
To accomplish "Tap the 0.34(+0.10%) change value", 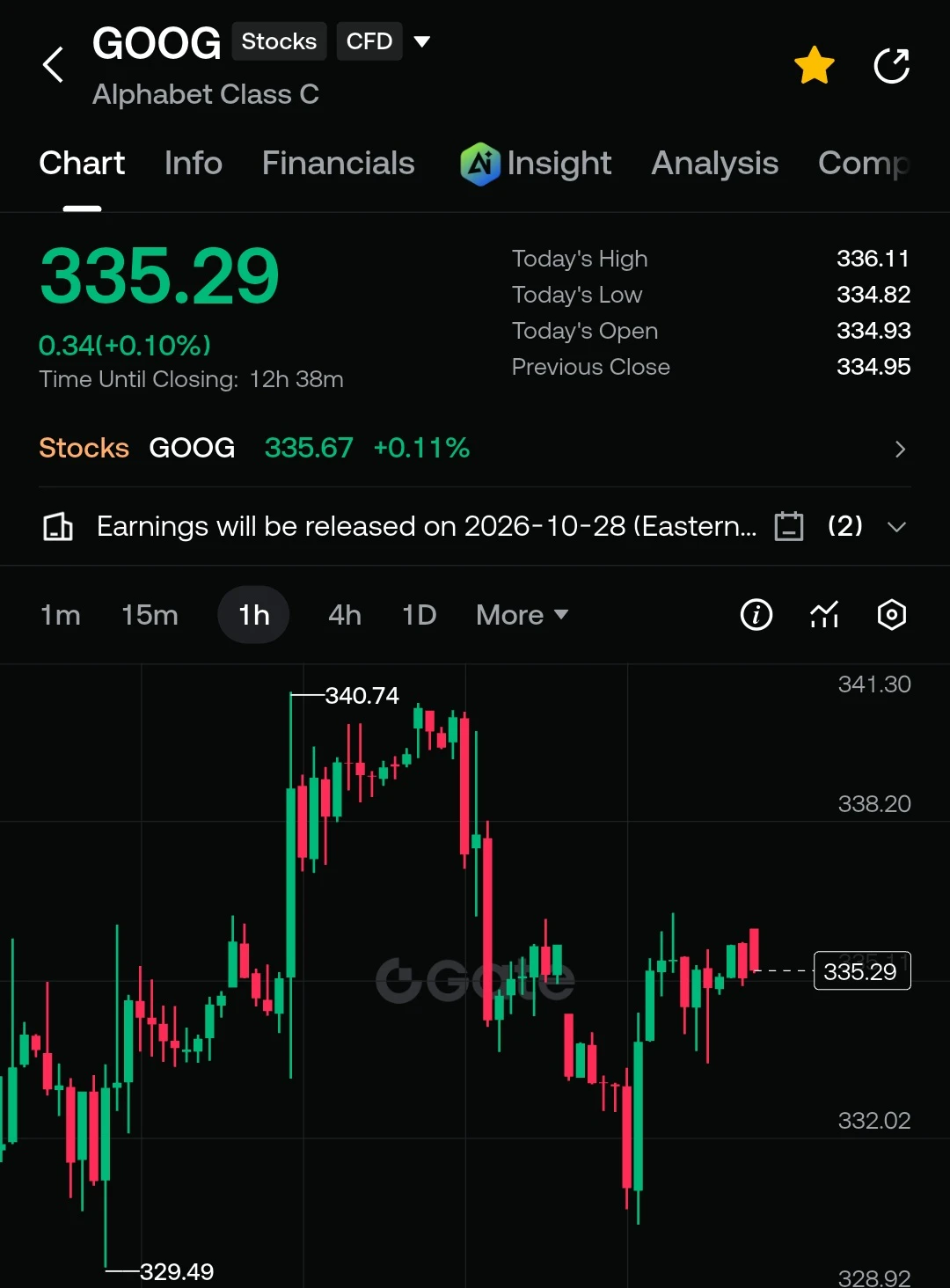I will point(125,346).
